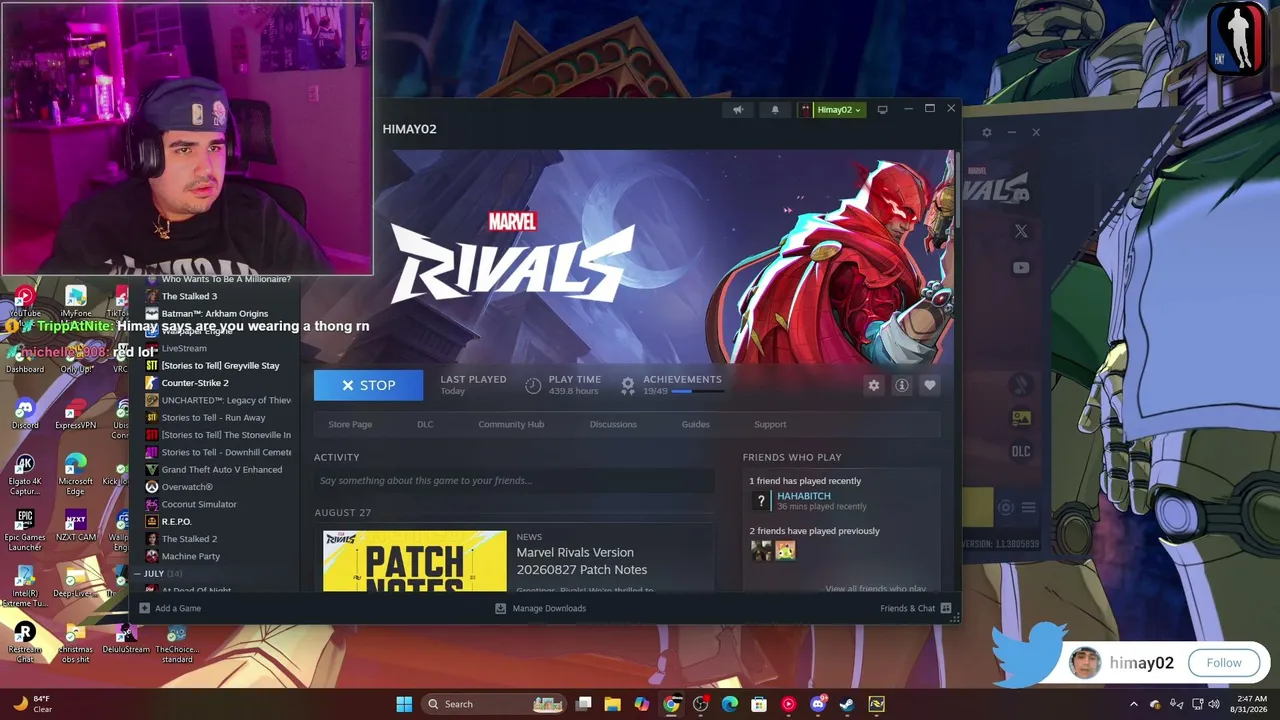Open Manage Downloads in Steam
Image resolution: width=1280 pixels, height=720 pixels.
540,608
